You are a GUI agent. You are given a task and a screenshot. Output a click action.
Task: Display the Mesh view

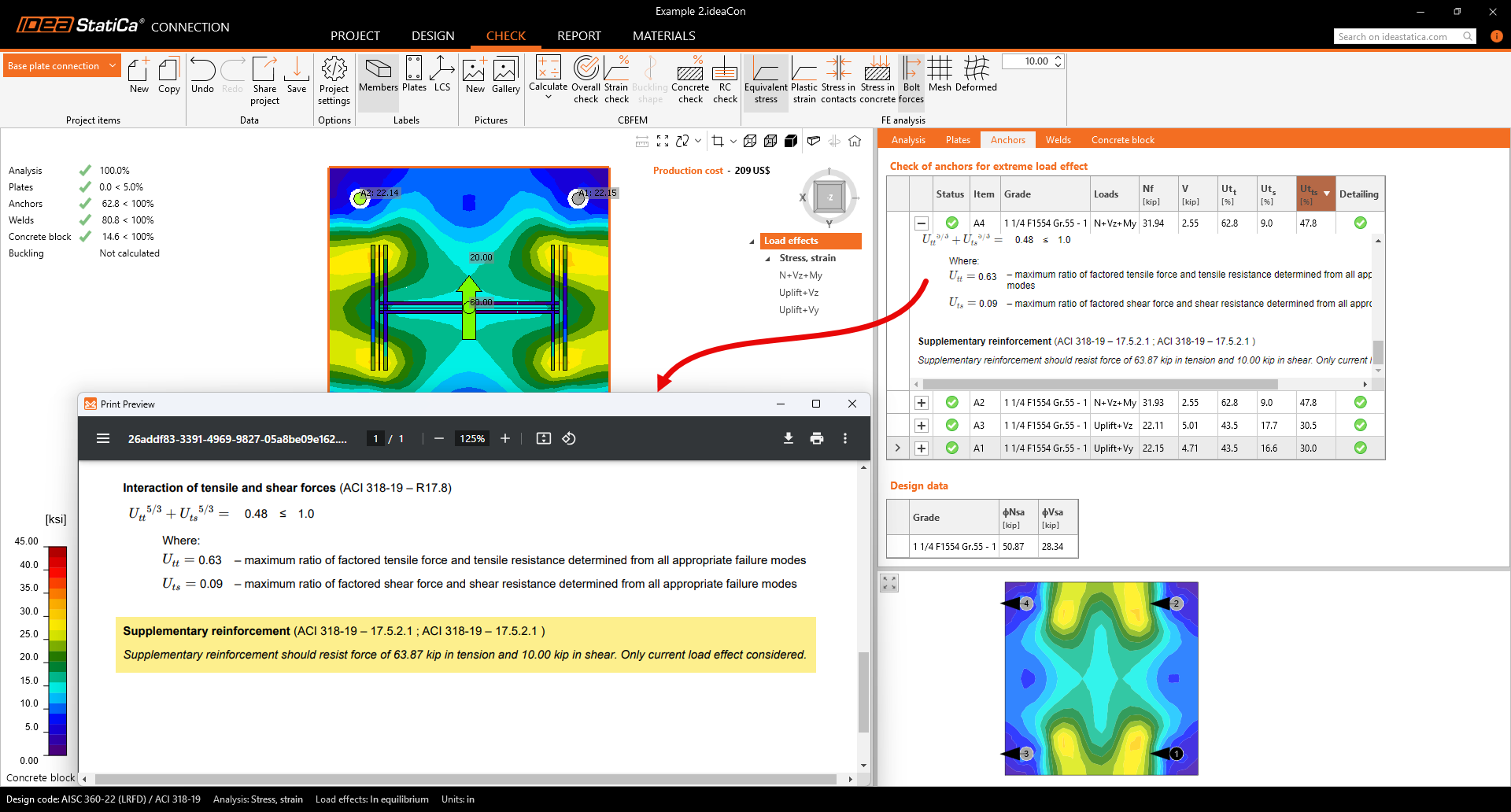coord(939,79)
